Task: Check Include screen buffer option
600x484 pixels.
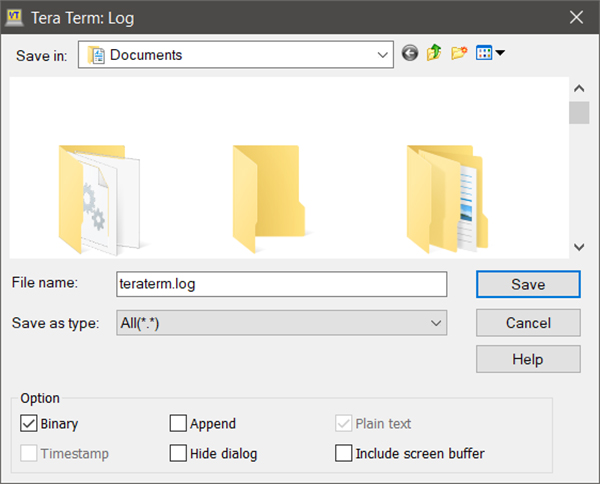Action: 343,454
